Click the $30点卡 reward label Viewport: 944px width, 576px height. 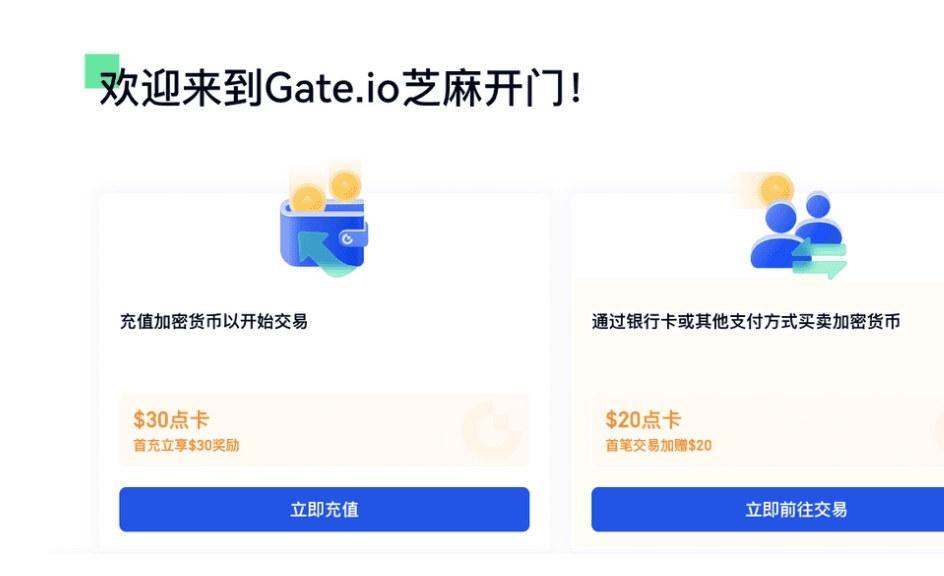click(171, 420)
